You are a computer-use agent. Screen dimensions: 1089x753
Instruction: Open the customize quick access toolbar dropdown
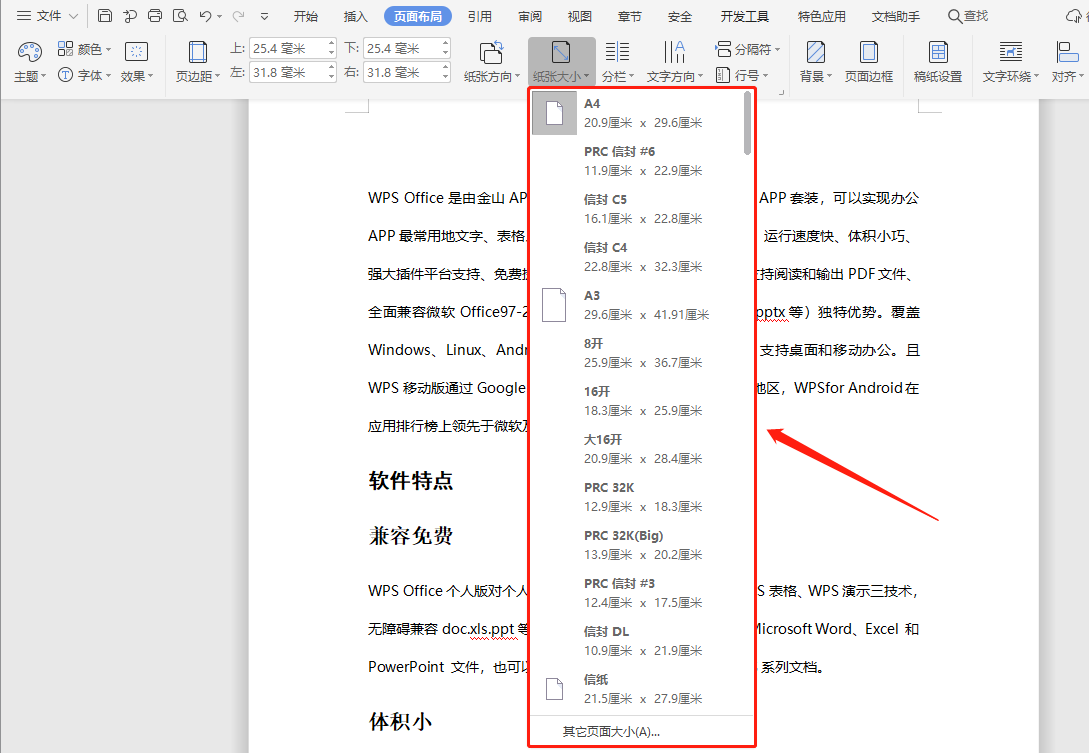tap(264, 16)
